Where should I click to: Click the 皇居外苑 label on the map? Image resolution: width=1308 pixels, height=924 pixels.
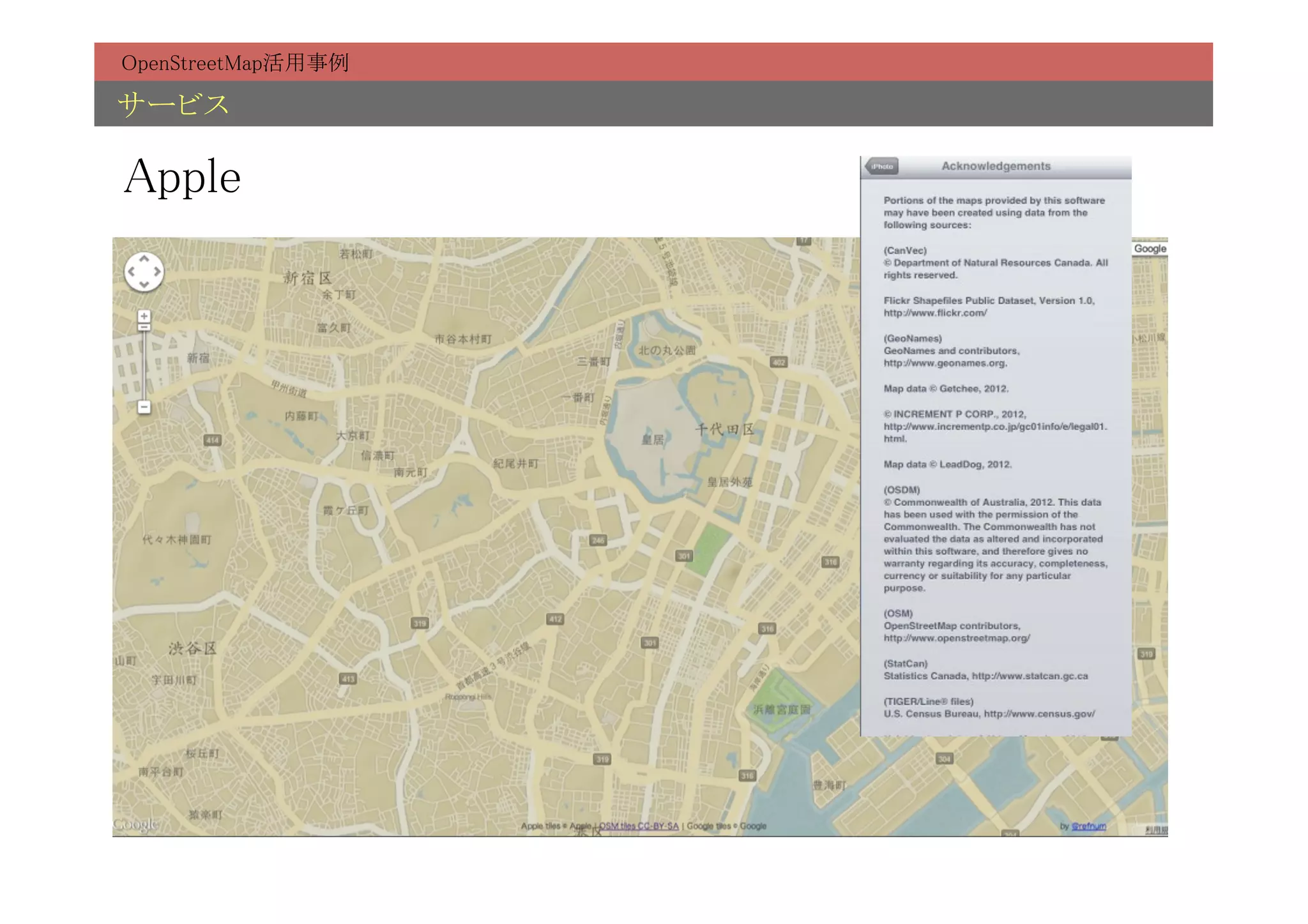729,482
